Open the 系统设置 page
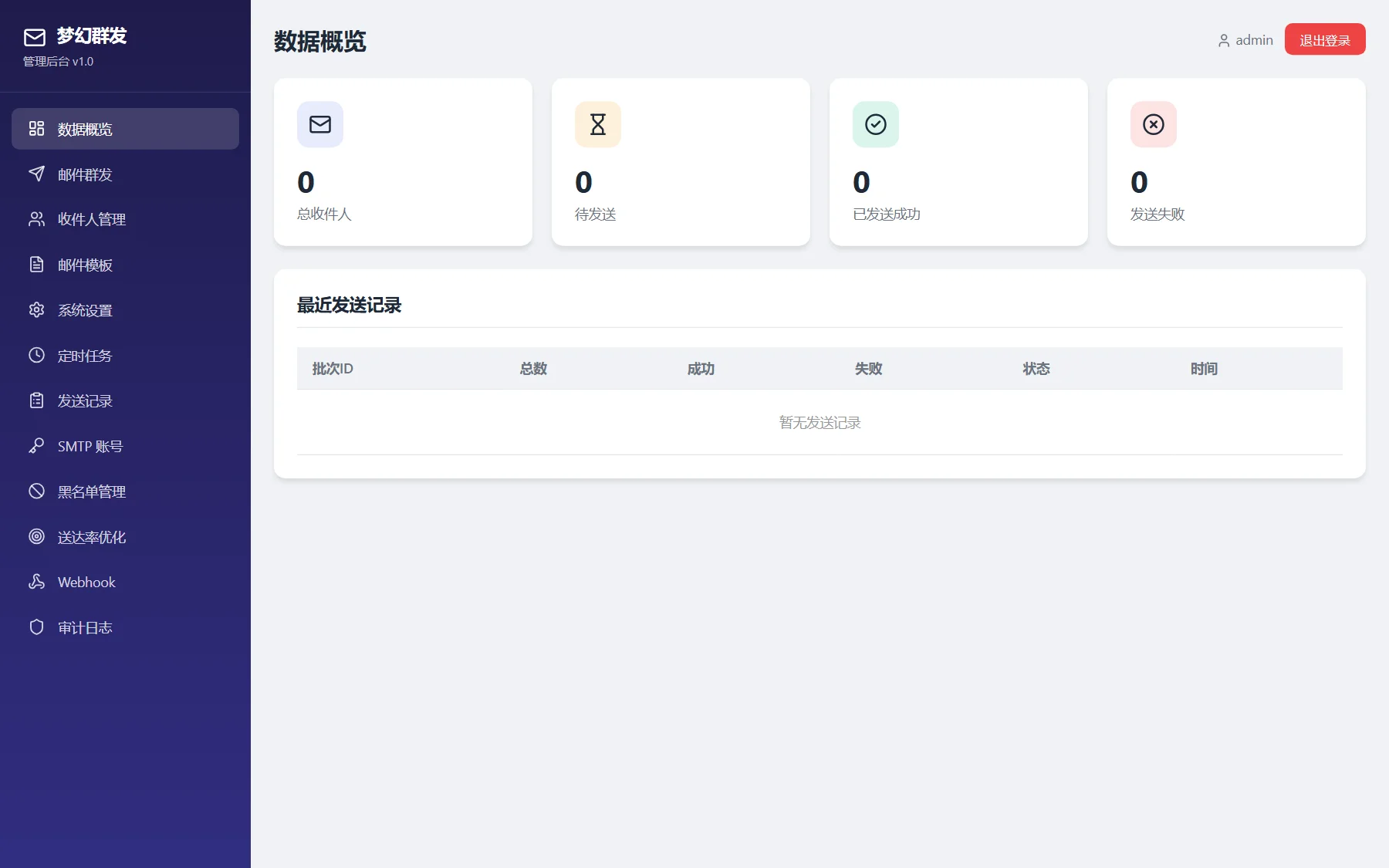This screenshot has height=868, width=1389. [125, 310]
